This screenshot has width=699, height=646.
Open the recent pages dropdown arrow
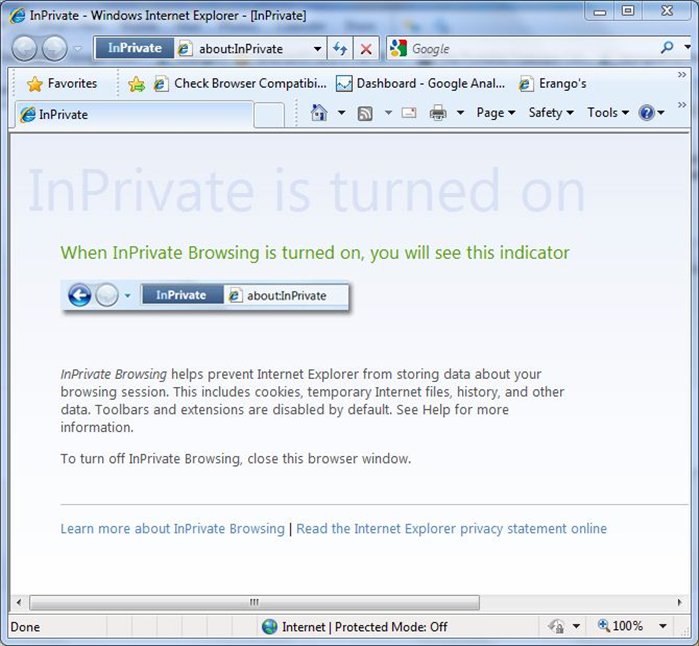[x=78, y=48]
